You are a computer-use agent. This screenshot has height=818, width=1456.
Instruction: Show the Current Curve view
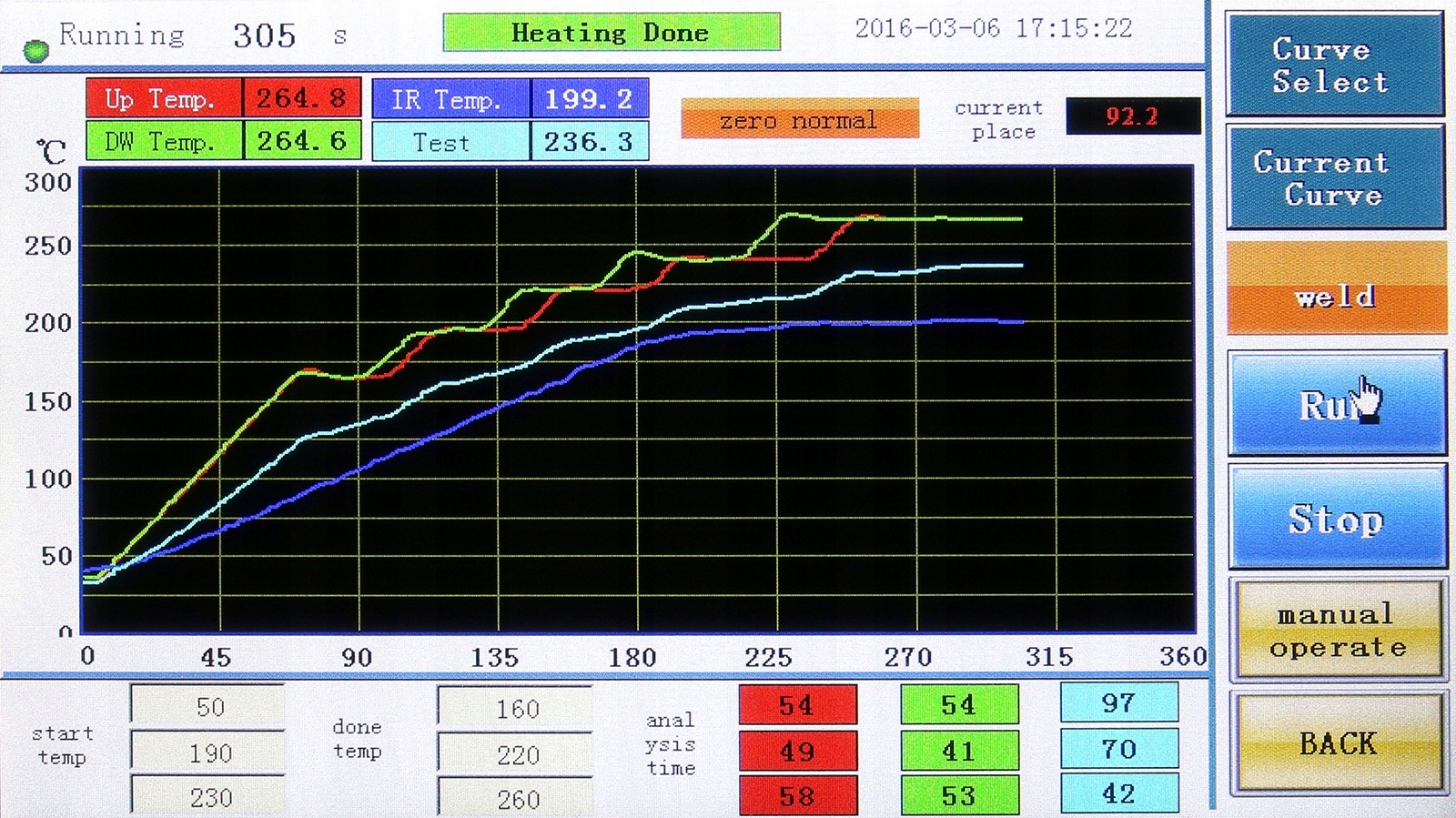(x=1334, y=177)
